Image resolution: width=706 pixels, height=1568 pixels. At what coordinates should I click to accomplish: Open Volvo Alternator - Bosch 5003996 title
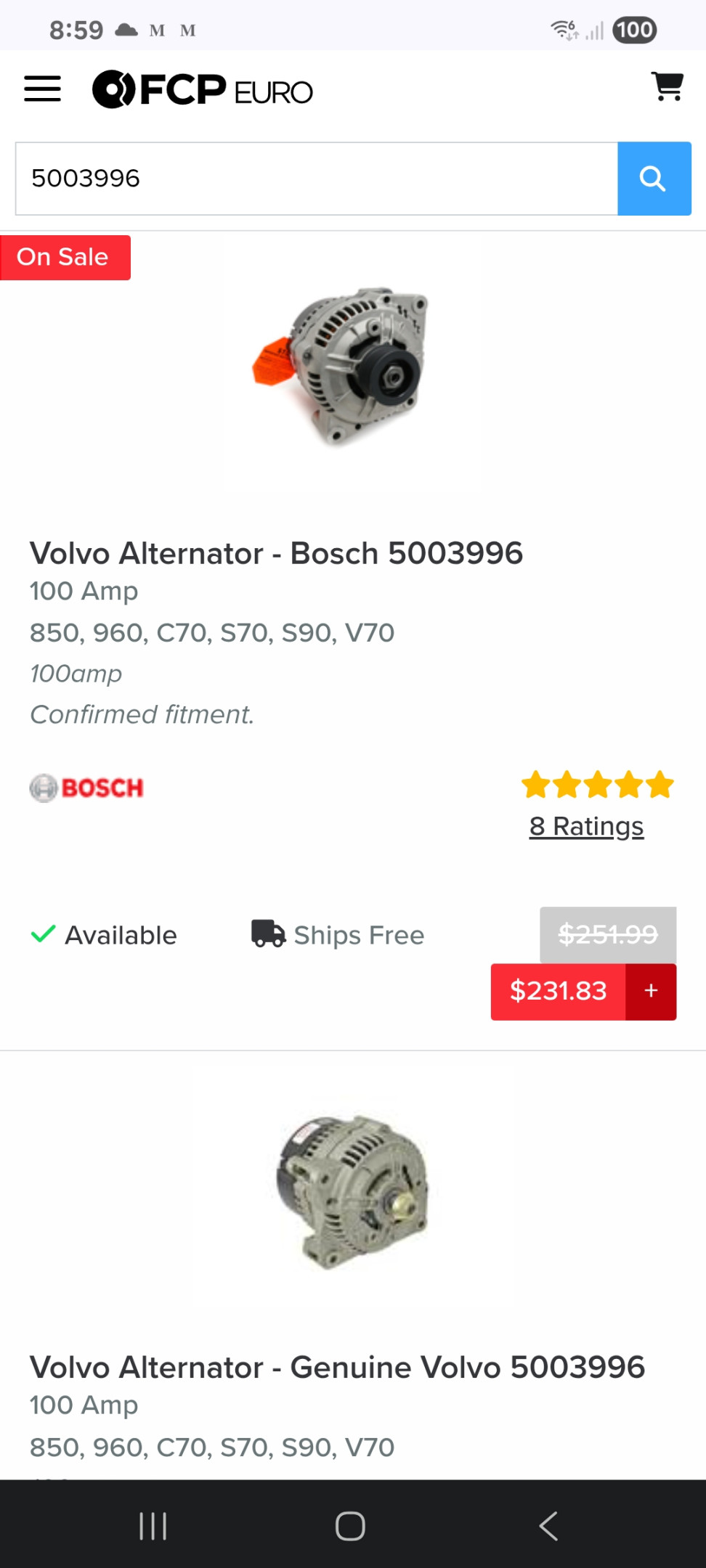[x=276, y=553]
